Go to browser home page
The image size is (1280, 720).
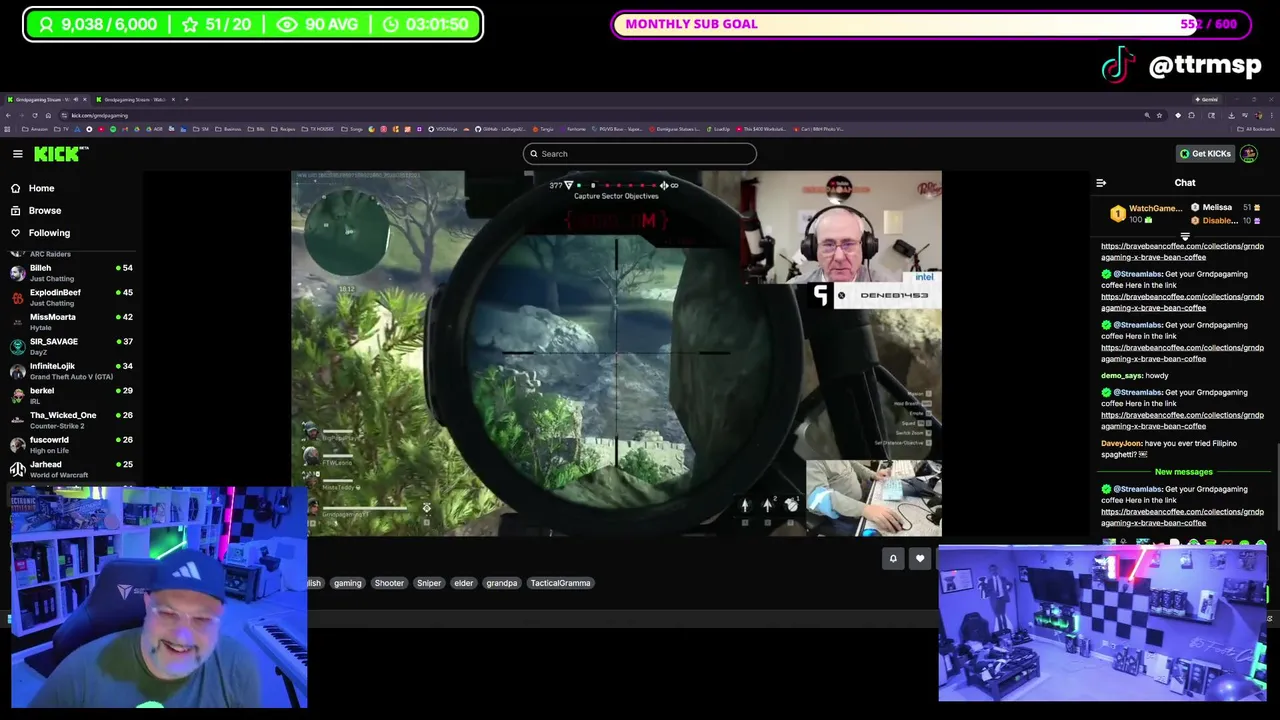click(48, 115)
